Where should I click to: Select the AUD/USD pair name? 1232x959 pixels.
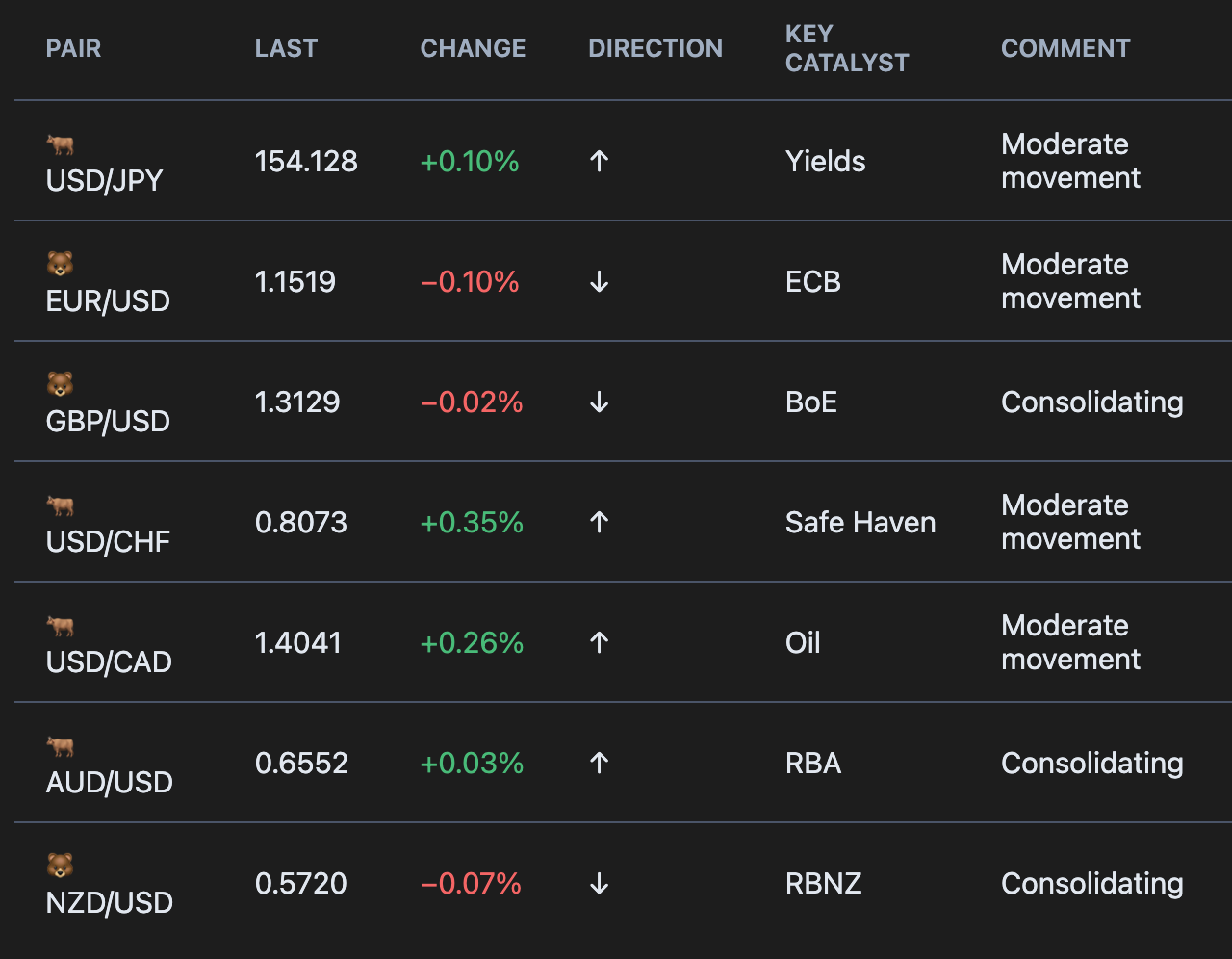click(x=110, y=782)
